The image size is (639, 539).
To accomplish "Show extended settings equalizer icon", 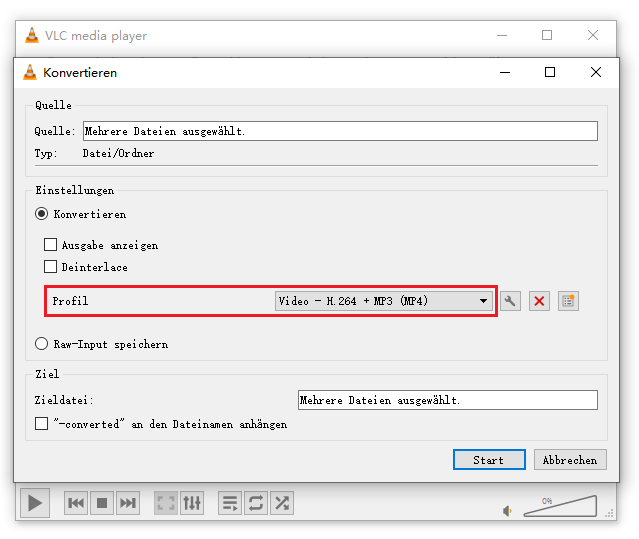I will pyautogui.click(x=192, y=503).
